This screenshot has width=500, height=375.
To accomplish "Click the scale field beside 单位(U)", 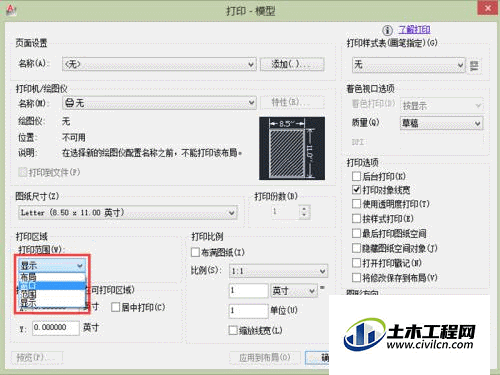I will pos(248,311).
